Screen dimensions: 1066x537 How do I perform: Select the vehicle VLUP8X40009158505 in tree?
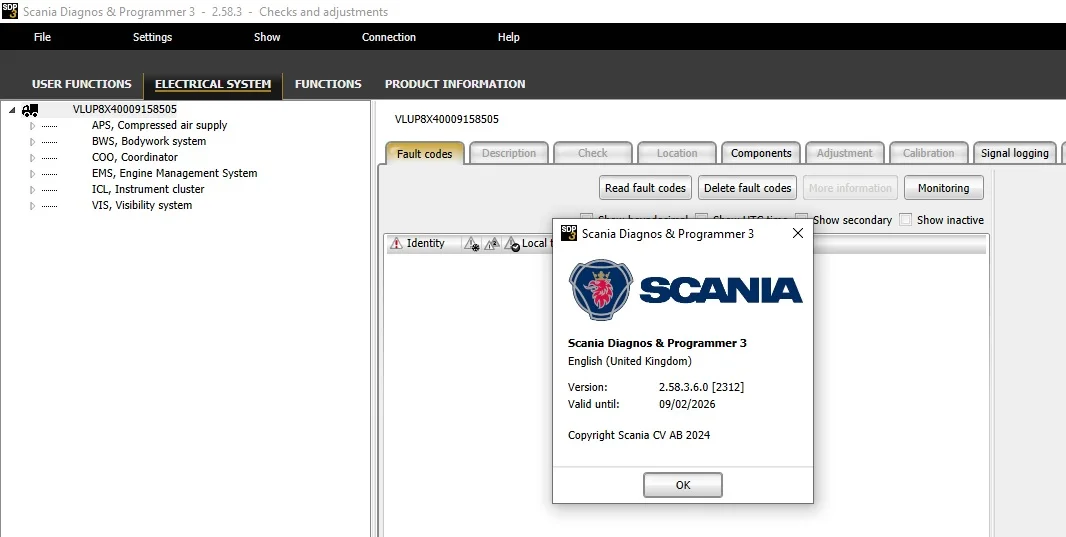[124, 109]
